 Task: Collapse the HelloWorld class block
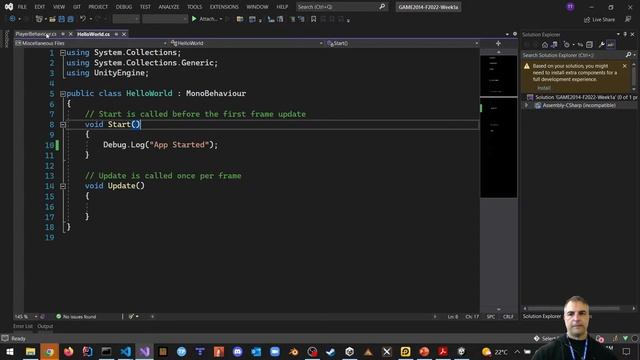(63, 94)
